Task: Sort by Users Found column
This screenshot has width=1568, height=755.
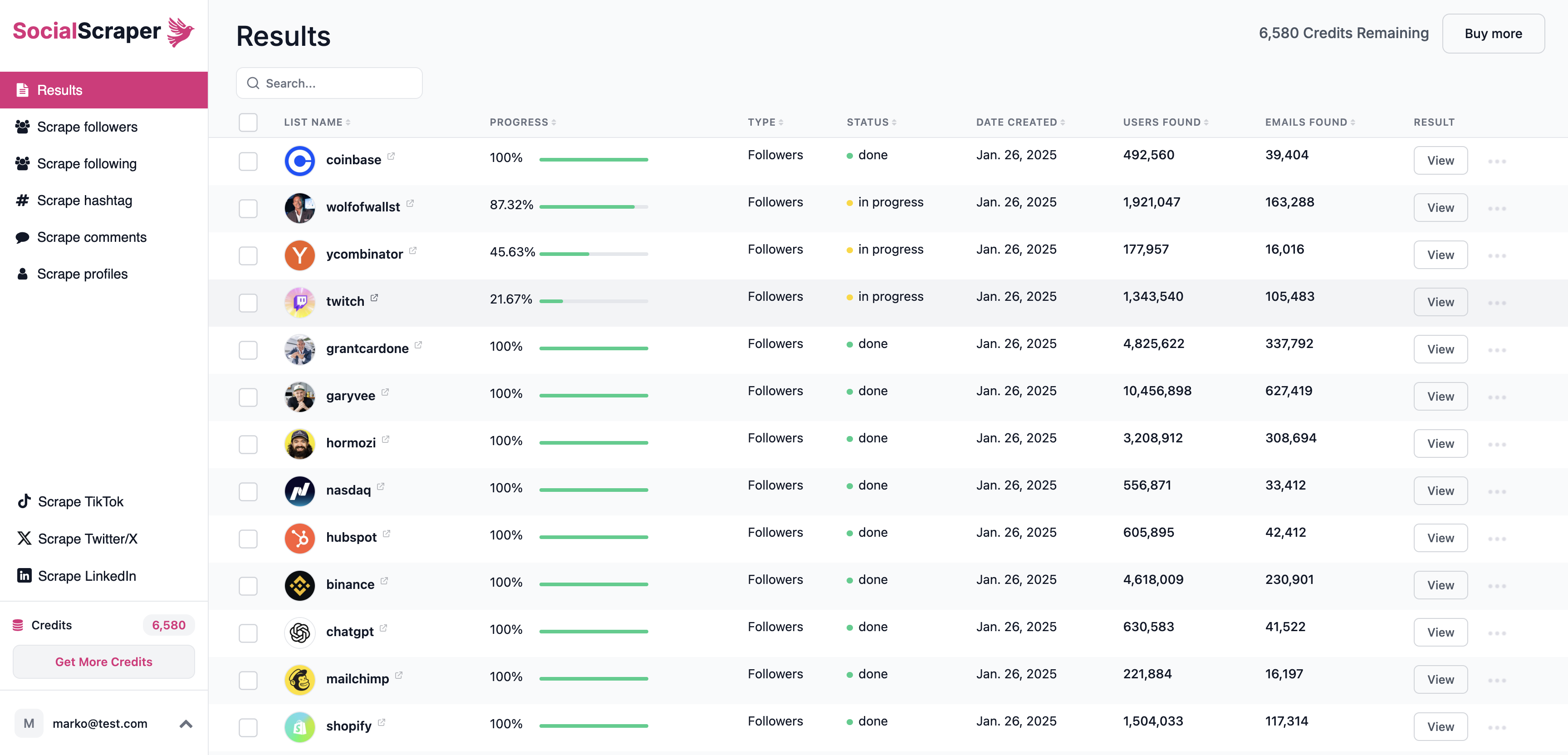Action: point(1165,123)
